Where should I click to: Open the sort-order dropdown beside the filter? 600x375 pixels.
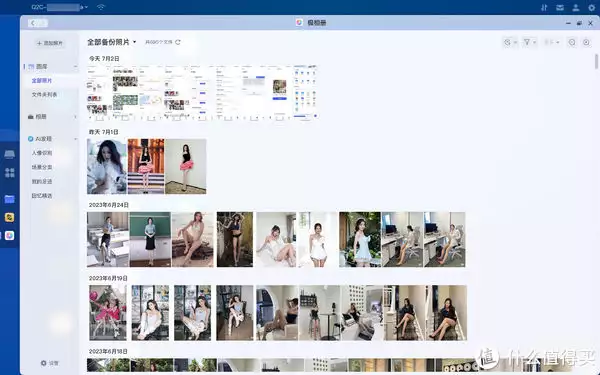tap(552, 42)
